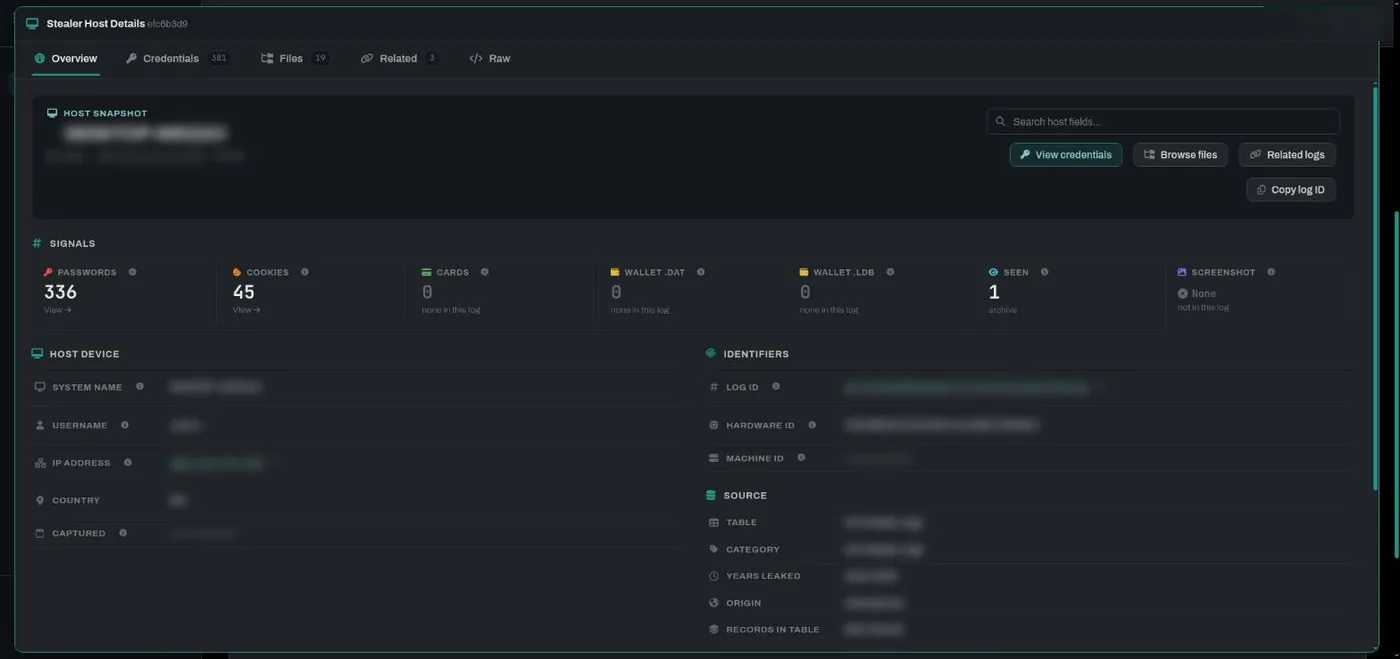Click the info icon next to Cards

point(485,272)
